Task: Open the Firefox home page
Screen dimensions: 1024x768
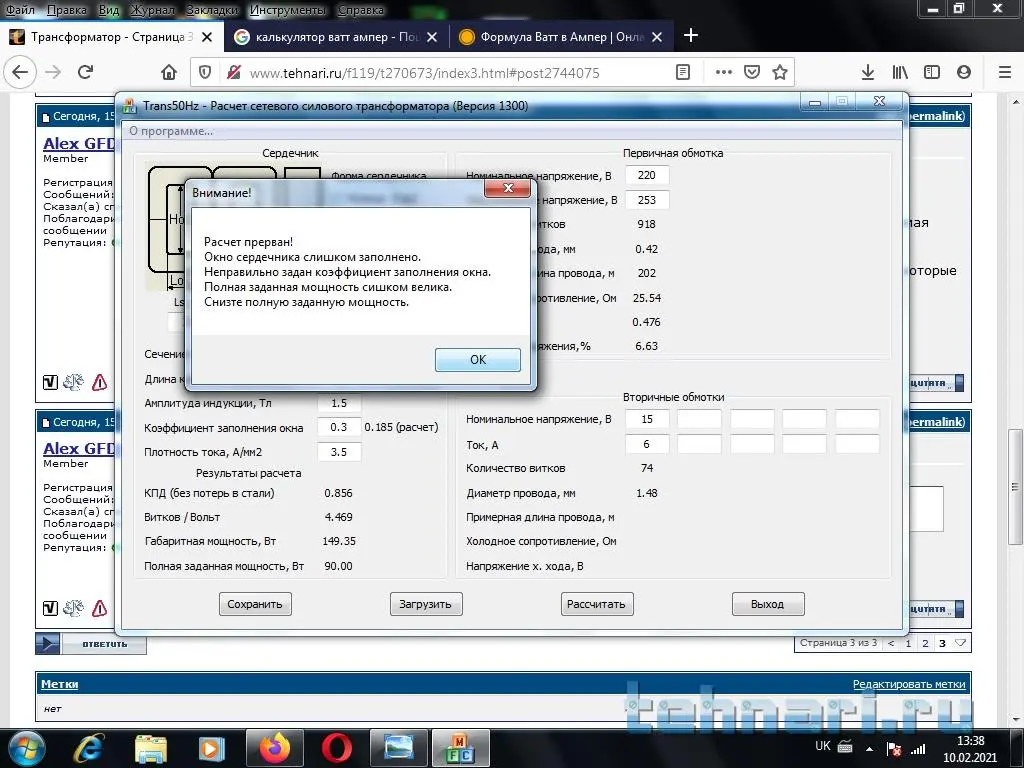Action: [169, 72]
